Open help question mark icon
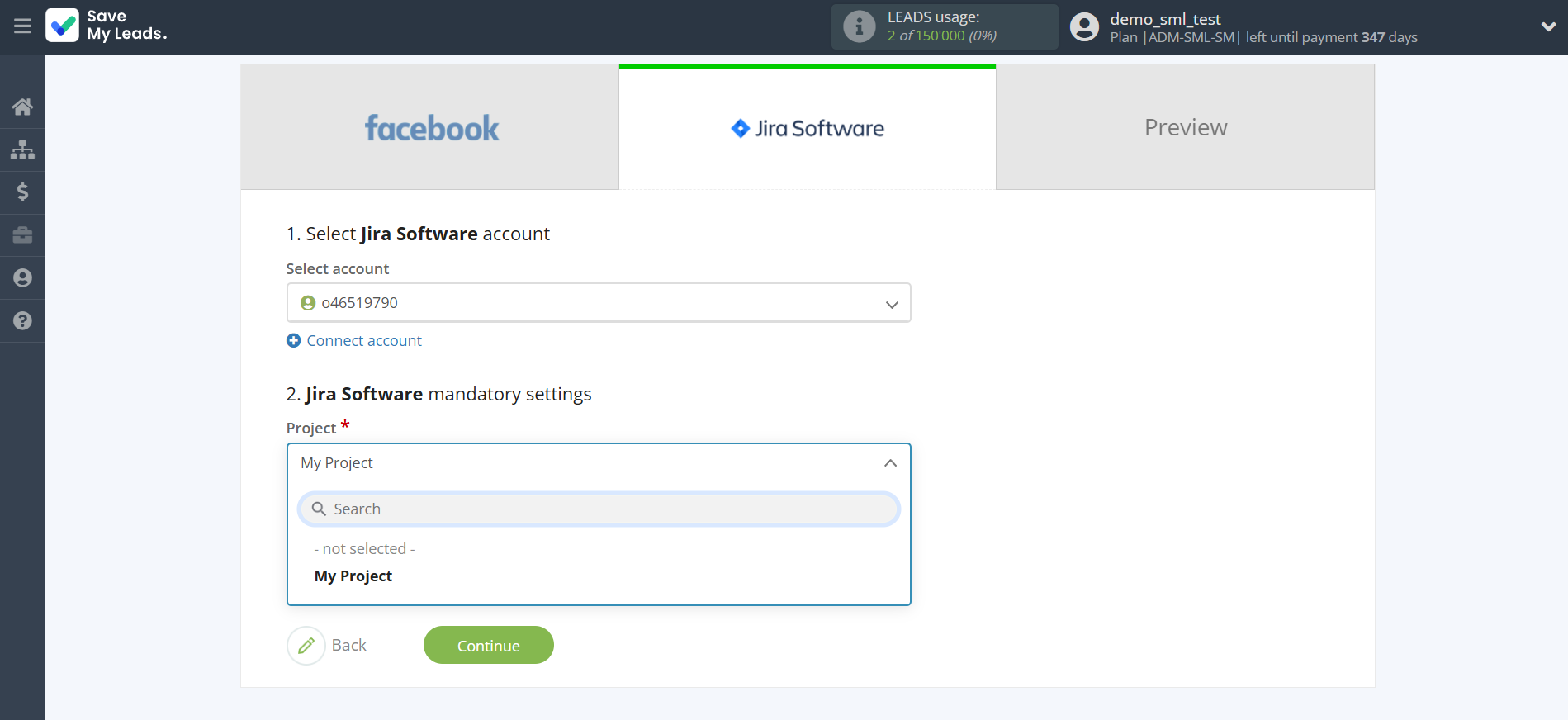This screenshot has height=720, width=1568. (22, 321)
